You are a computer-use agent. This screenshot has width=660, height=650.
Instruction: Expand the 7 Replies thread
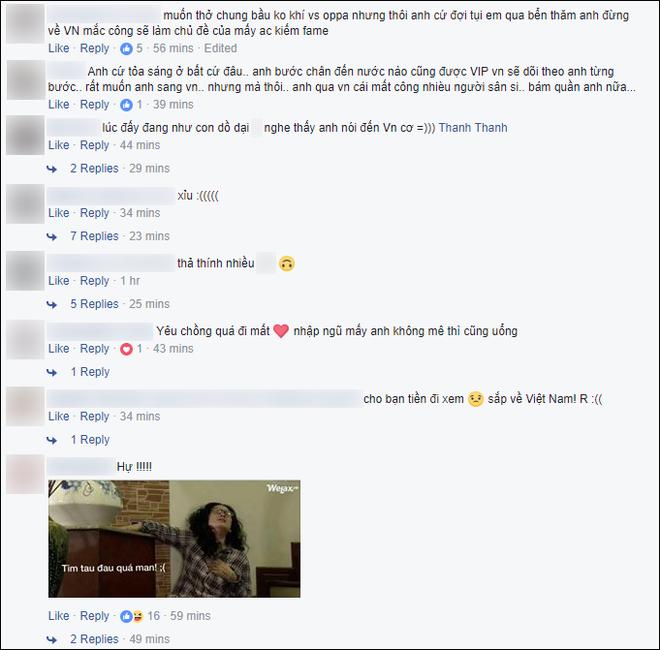point(94,236)
